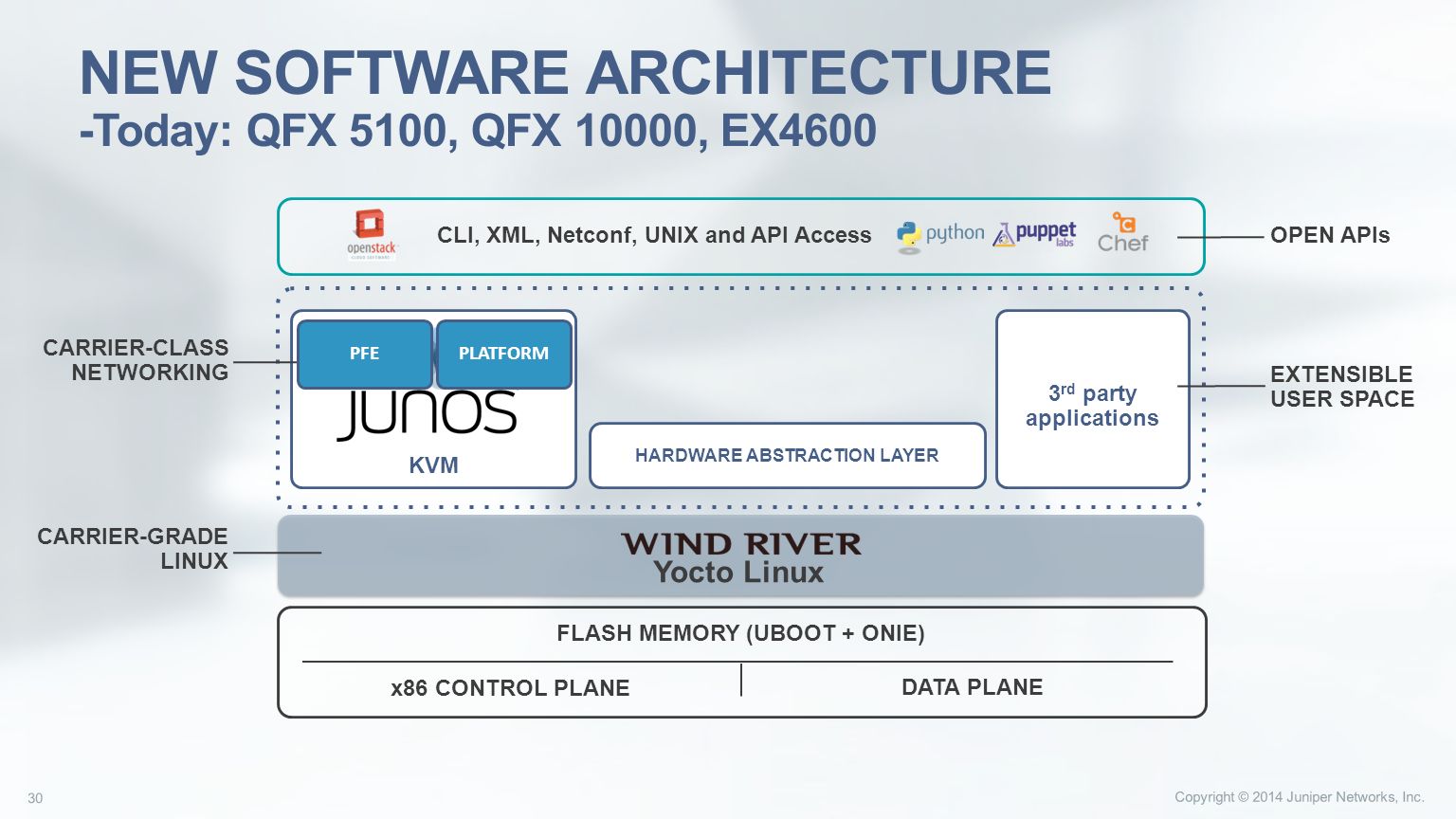Select the PFE blue box
This screenshot has height=819, width=1456.
[365, 354]
